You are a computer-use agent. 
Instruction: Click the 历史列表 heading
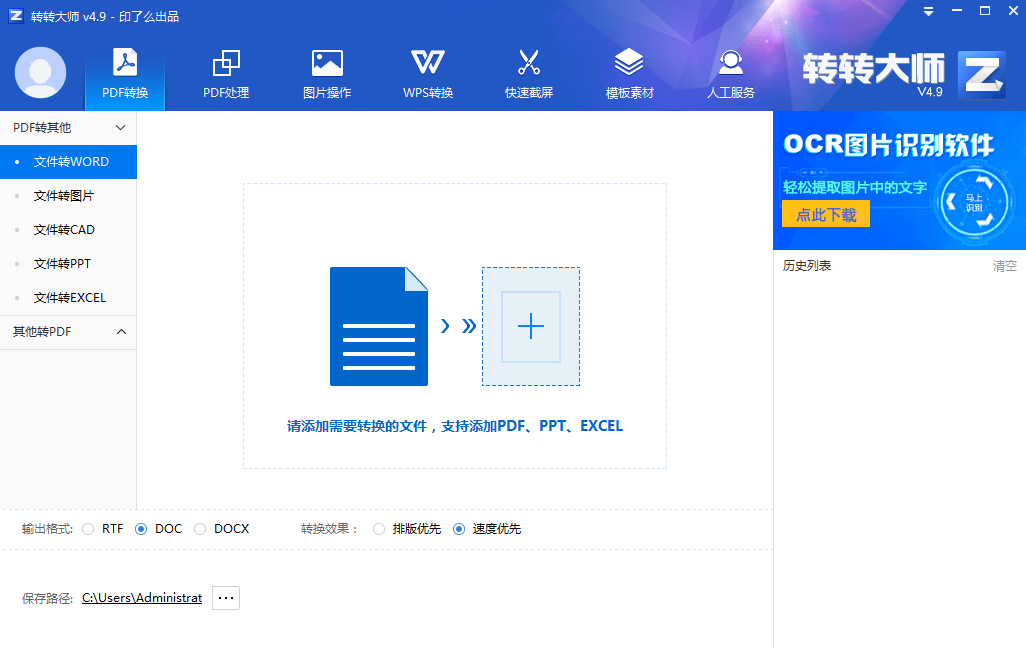point(807,266)
